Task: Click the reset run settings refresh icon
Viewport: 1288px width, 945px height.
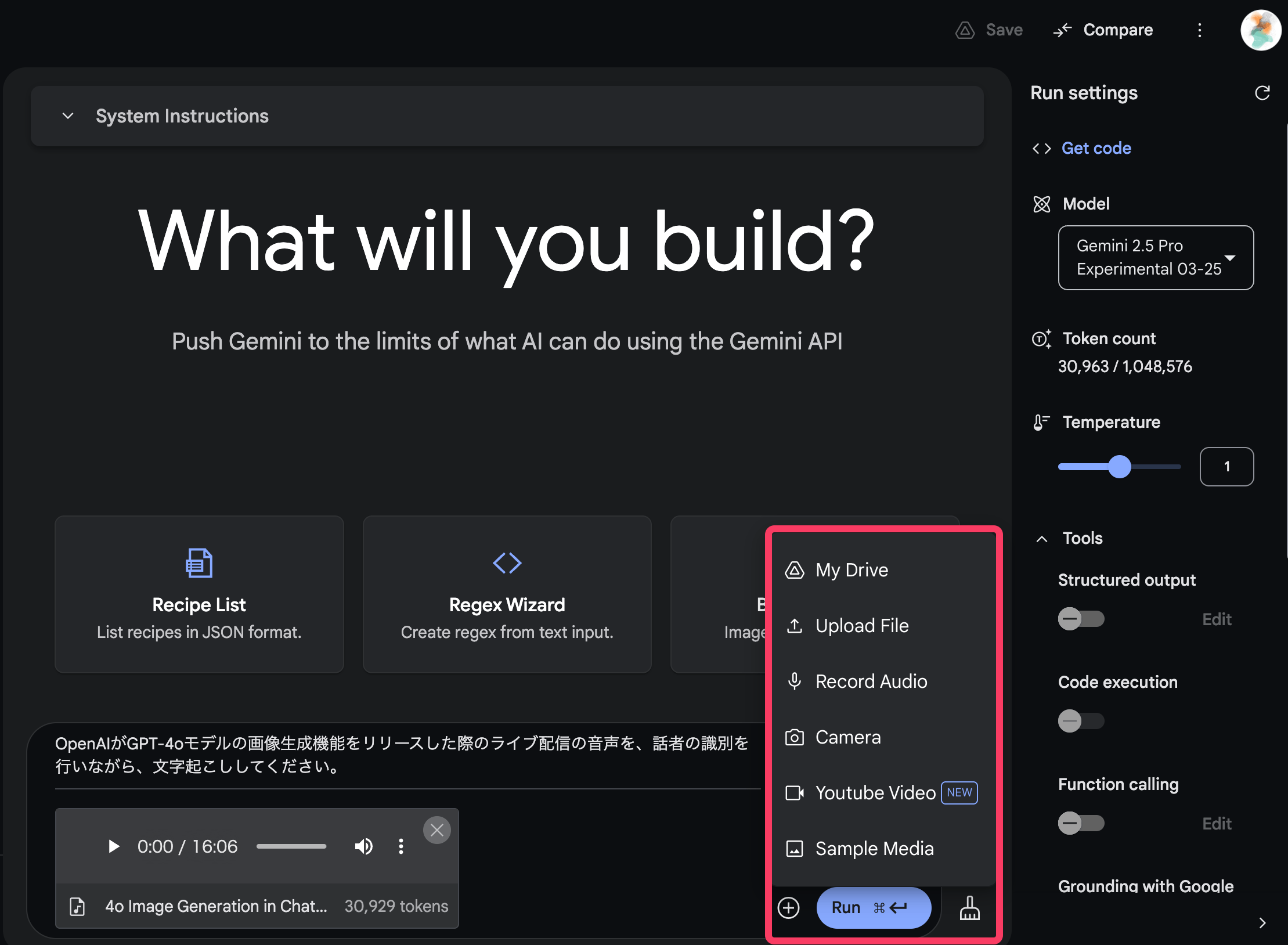Action: point(1262,93)
